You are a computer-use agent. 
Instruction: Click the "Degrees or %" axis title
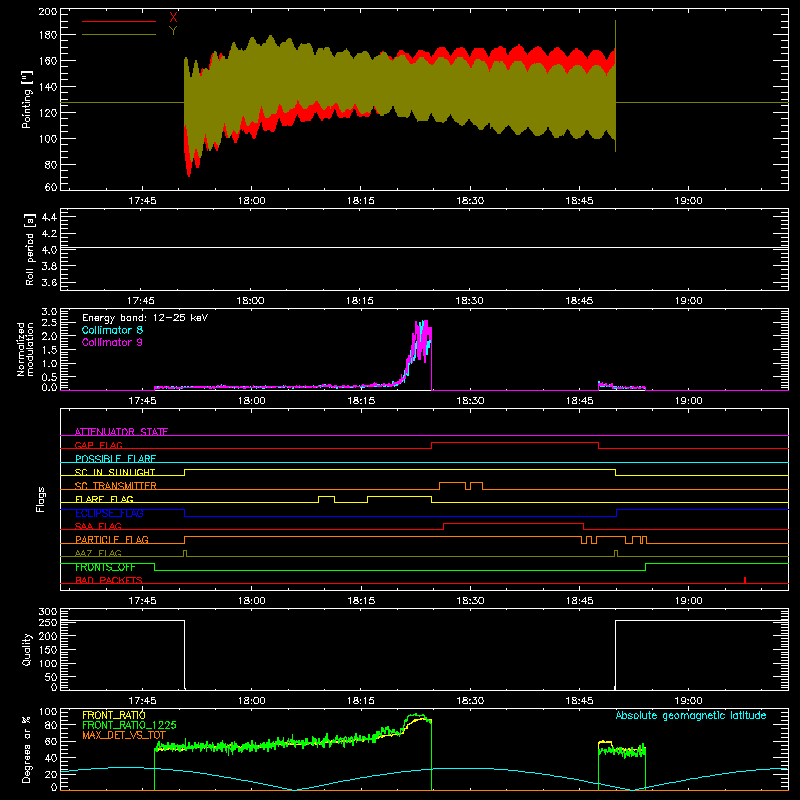point(27,749)
